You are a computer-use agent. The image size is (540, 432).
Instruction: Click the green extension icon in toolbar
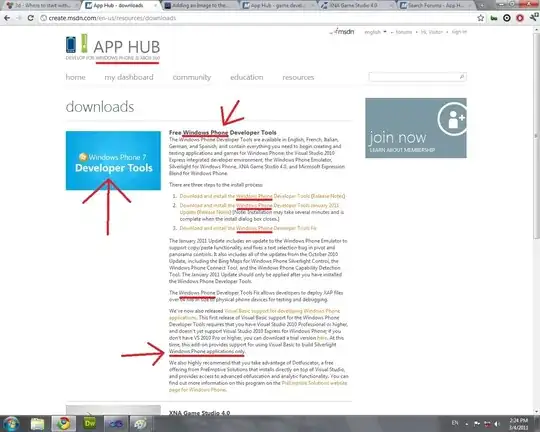tap(494, 18)
